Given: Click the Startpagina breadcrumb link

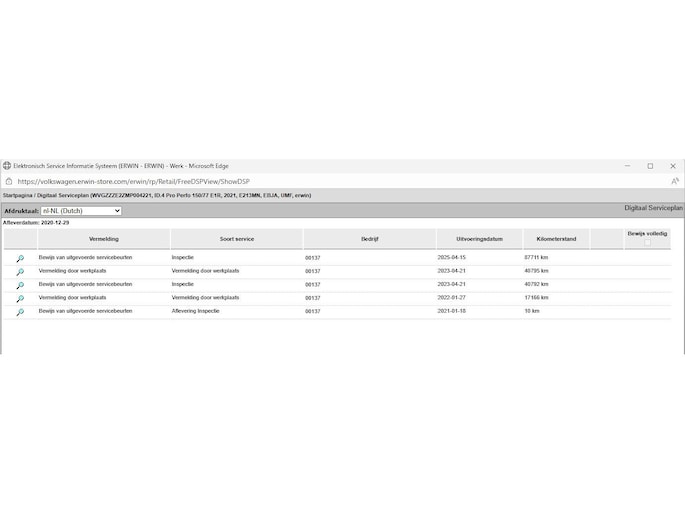Looking at the screenshot, I should click(x=18, y=196).
